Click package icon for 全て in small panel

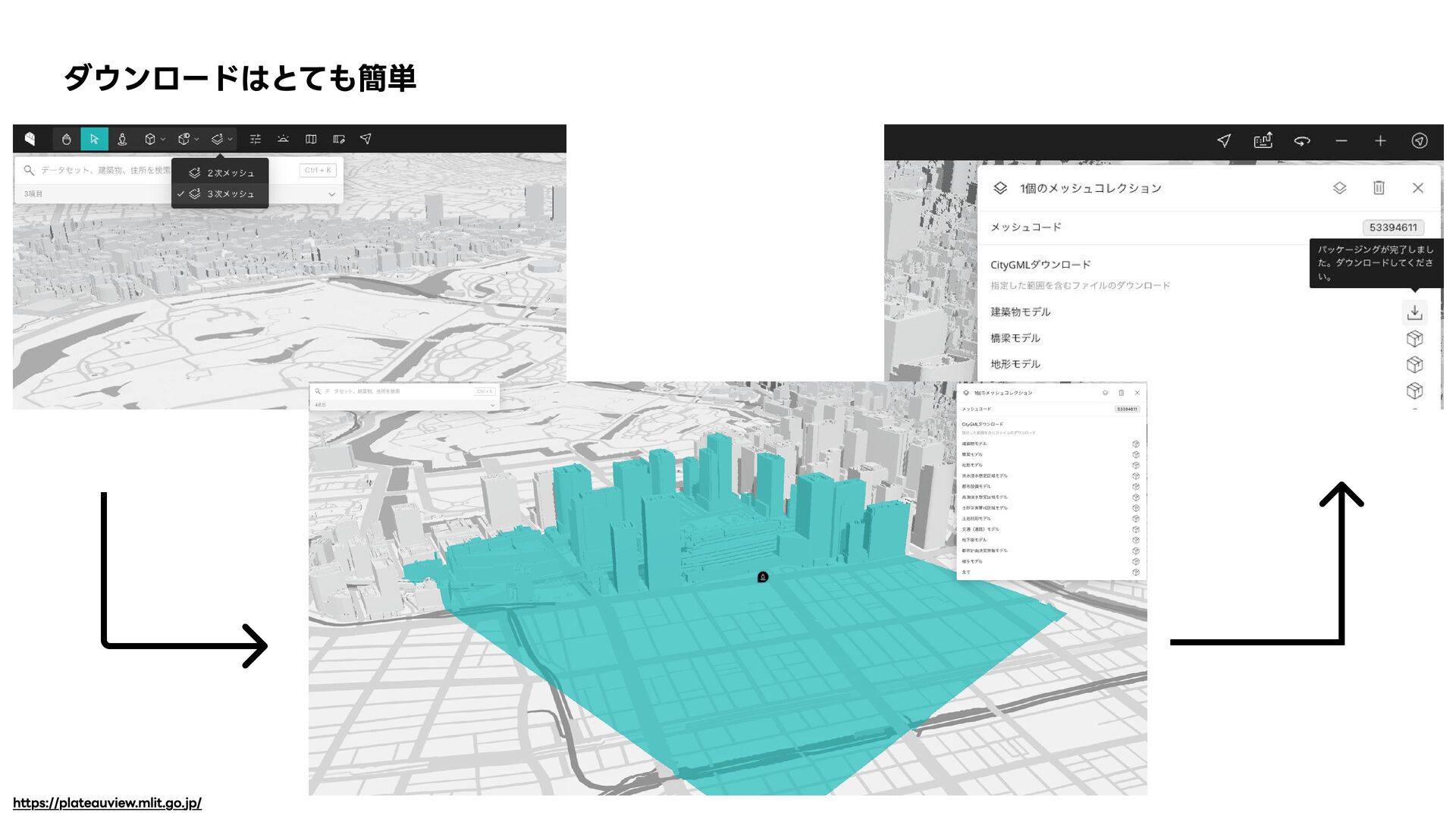click(x=1136, y=573)
